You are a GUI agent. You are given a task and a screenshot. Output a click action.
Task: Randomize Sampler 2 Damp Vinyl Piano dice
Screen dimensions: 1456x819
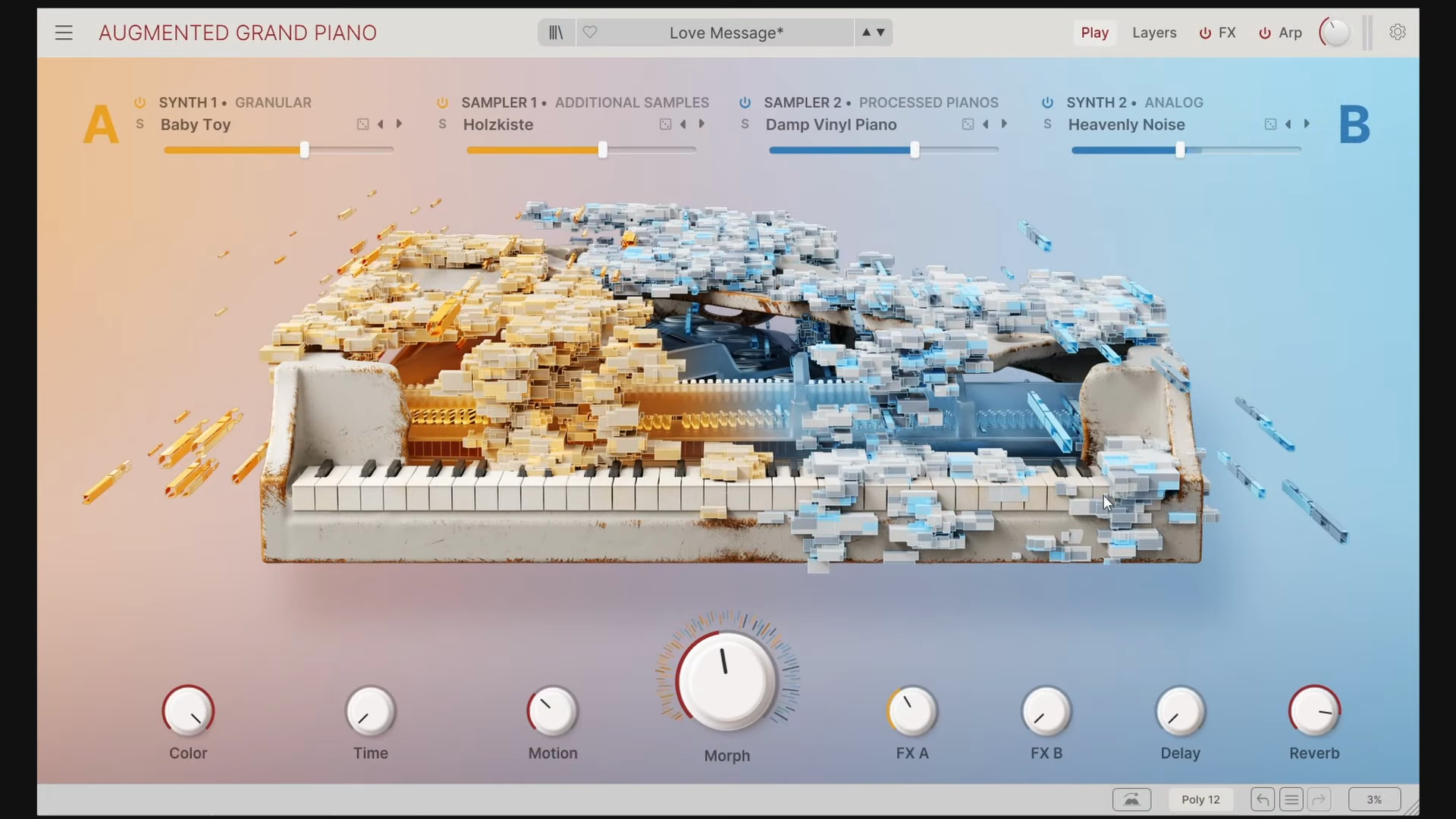pos(968,124)
